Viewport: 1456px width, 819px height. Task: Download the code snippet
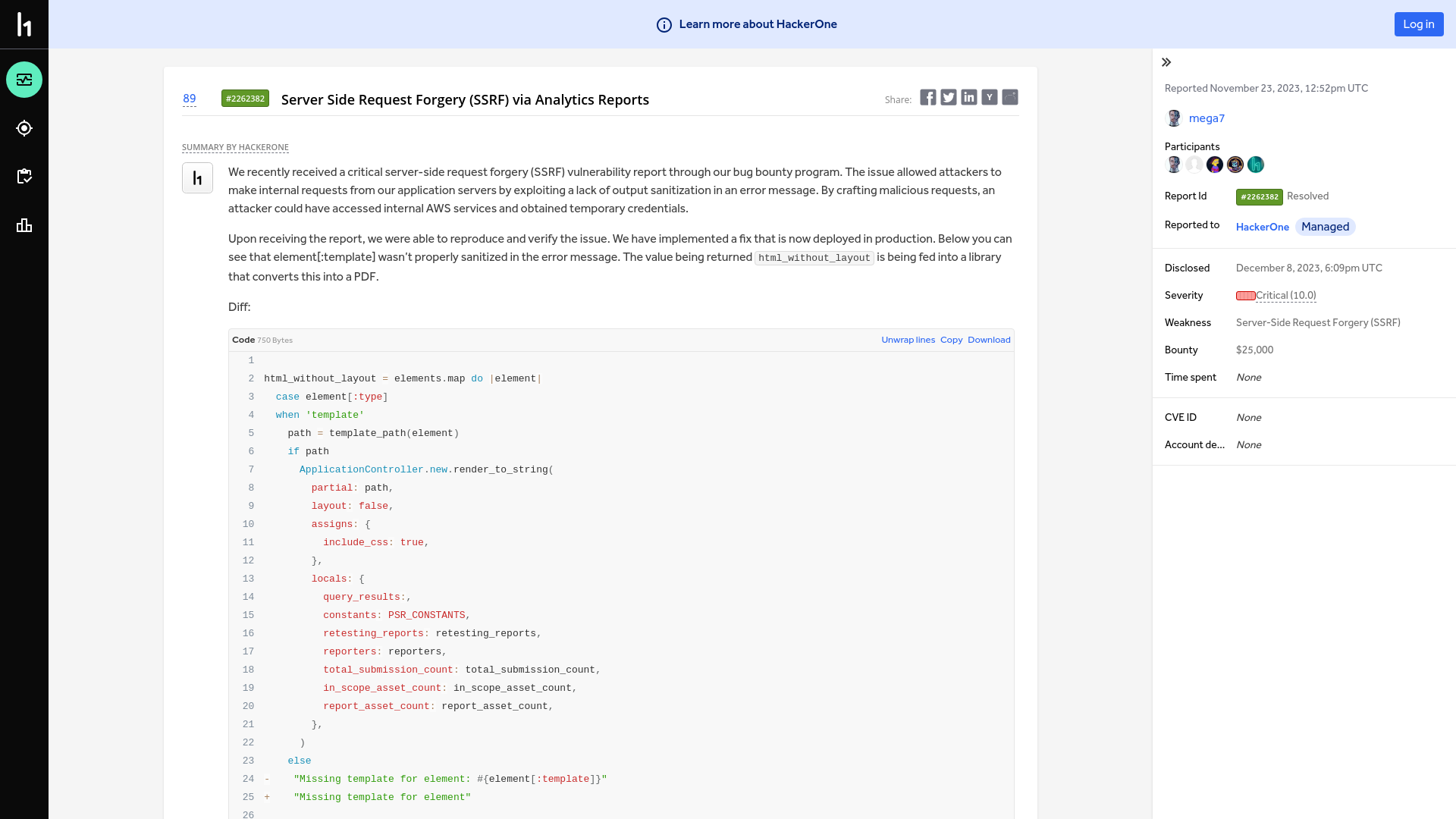pyautogui.click(x=989, y=340)
